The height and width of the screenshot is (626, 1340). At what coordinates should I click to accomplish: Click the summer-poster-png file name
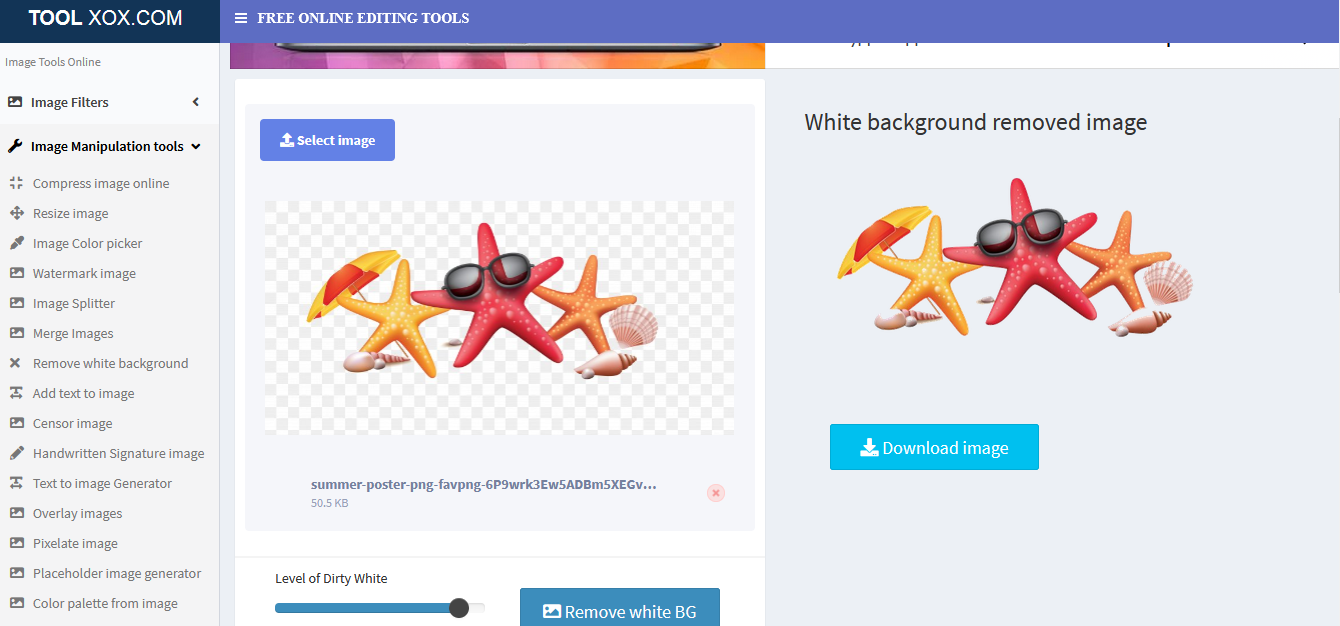[484, 484]
